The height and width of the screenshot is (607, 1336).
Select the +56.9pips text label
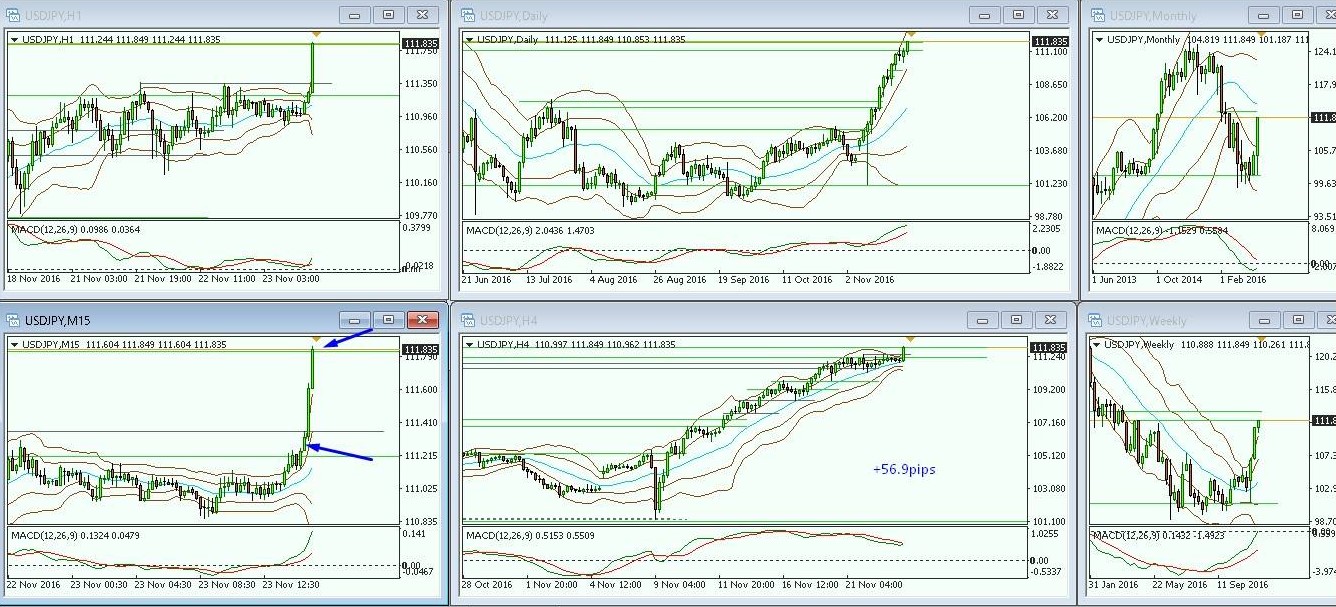click(x=904, y=469)
